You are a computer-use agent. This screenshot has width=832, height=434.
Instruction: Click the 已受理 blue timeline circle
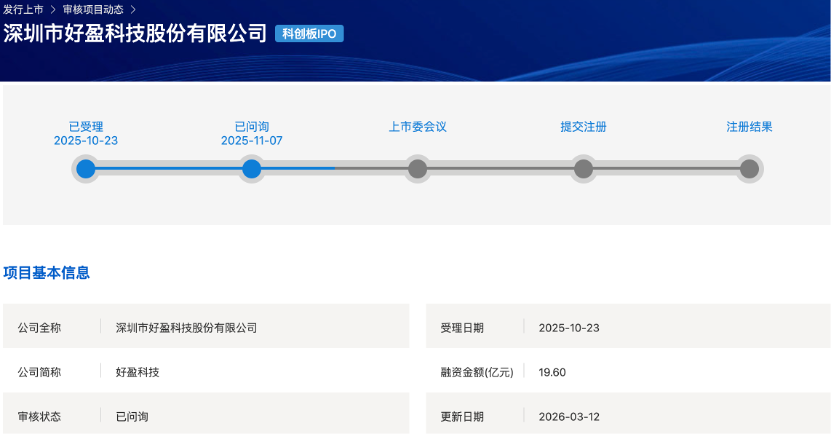[x=86, y=169]
